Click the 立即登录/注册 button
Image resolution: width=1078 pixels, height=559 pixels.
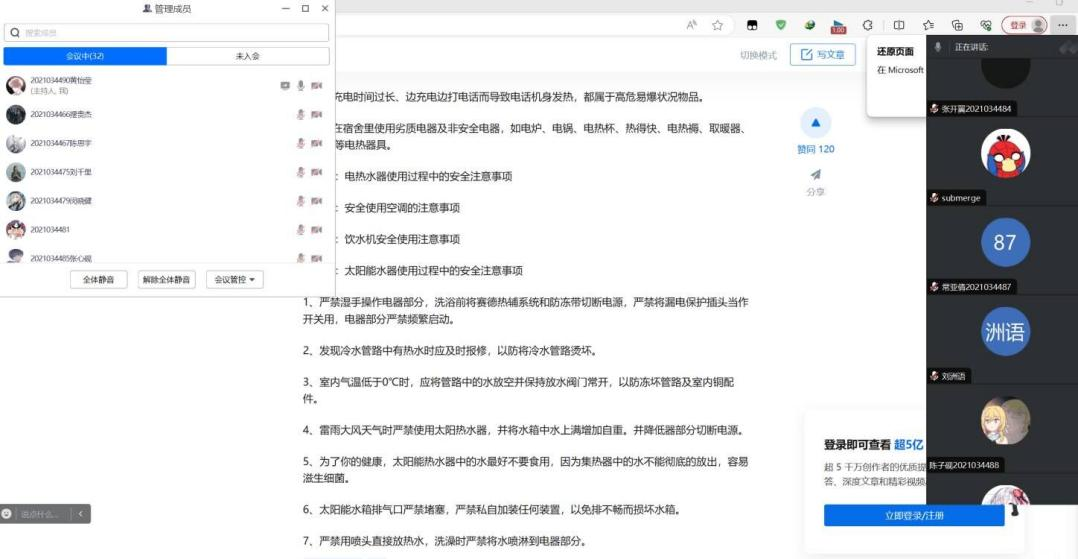914,516
